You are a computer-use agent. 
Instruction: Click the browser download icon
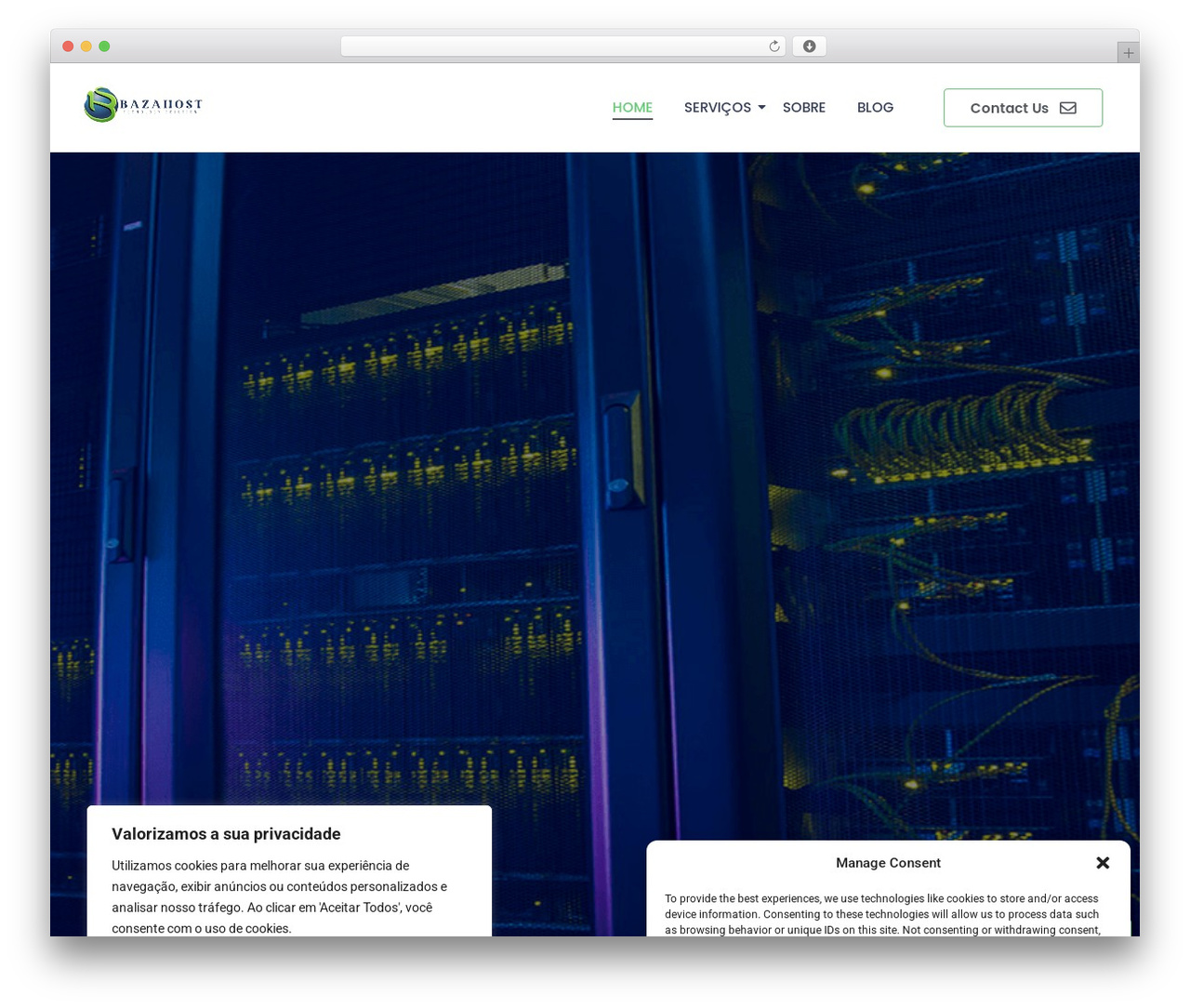click(809, 46)
